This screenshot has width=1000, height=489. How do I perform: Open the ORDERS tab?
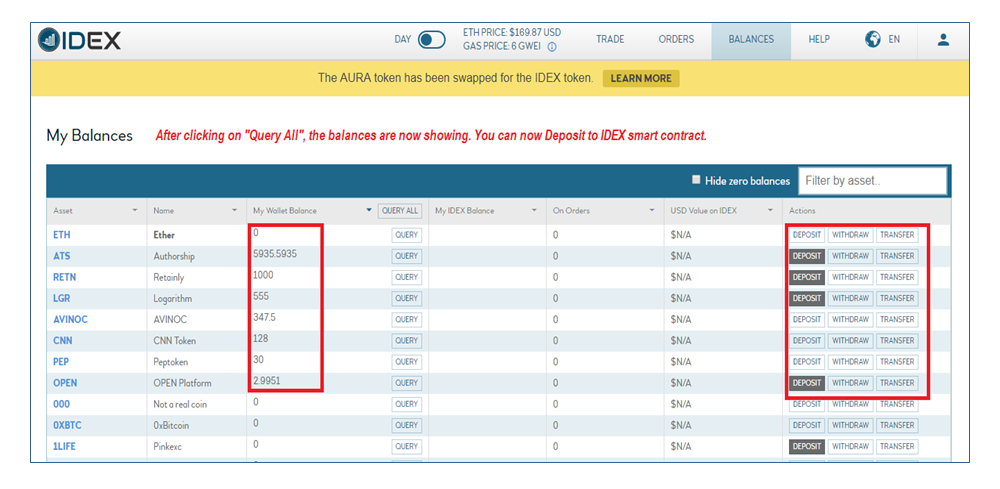pos(676,40)
